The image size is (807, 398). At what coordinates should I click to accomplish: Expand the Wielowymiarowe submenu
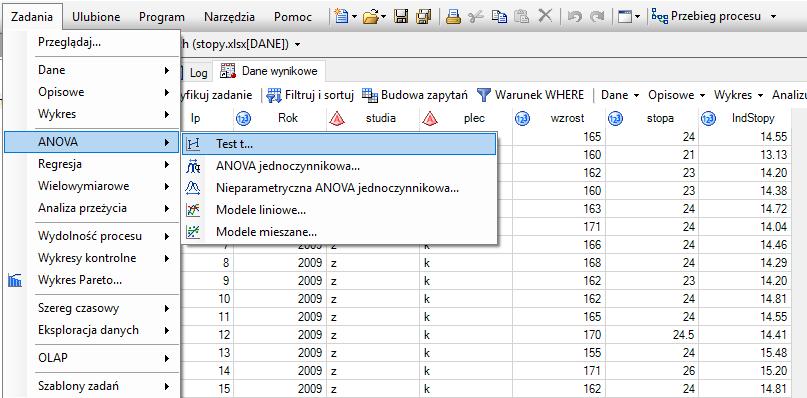(x=92, y=186)
